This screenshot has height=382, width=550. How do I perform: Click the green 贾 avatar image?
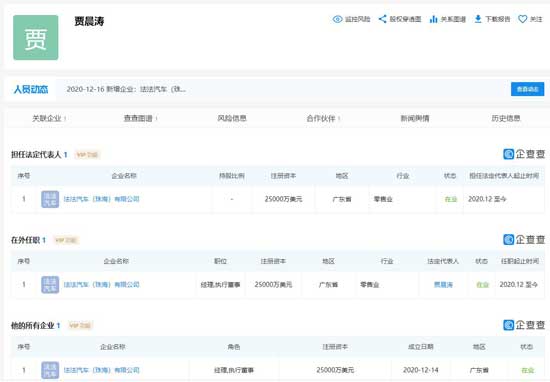[36, 38]
